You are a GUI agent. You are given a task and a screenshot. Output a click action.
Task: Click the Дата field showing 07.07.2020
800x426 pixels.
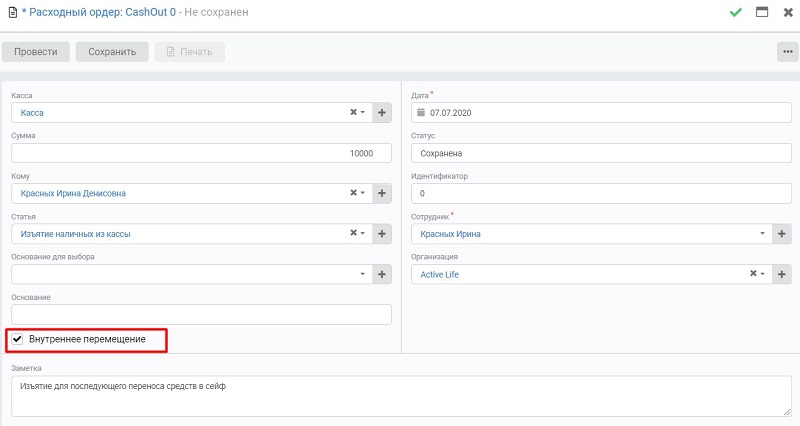[602, 113]
